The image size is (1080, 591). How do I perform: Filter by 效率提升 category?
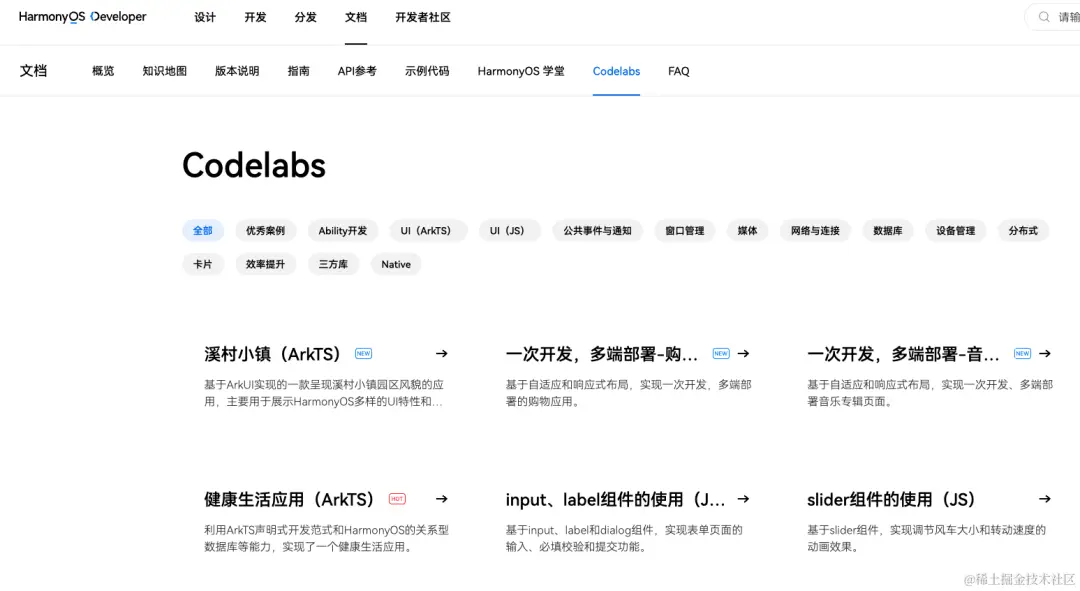pos(265,264)
